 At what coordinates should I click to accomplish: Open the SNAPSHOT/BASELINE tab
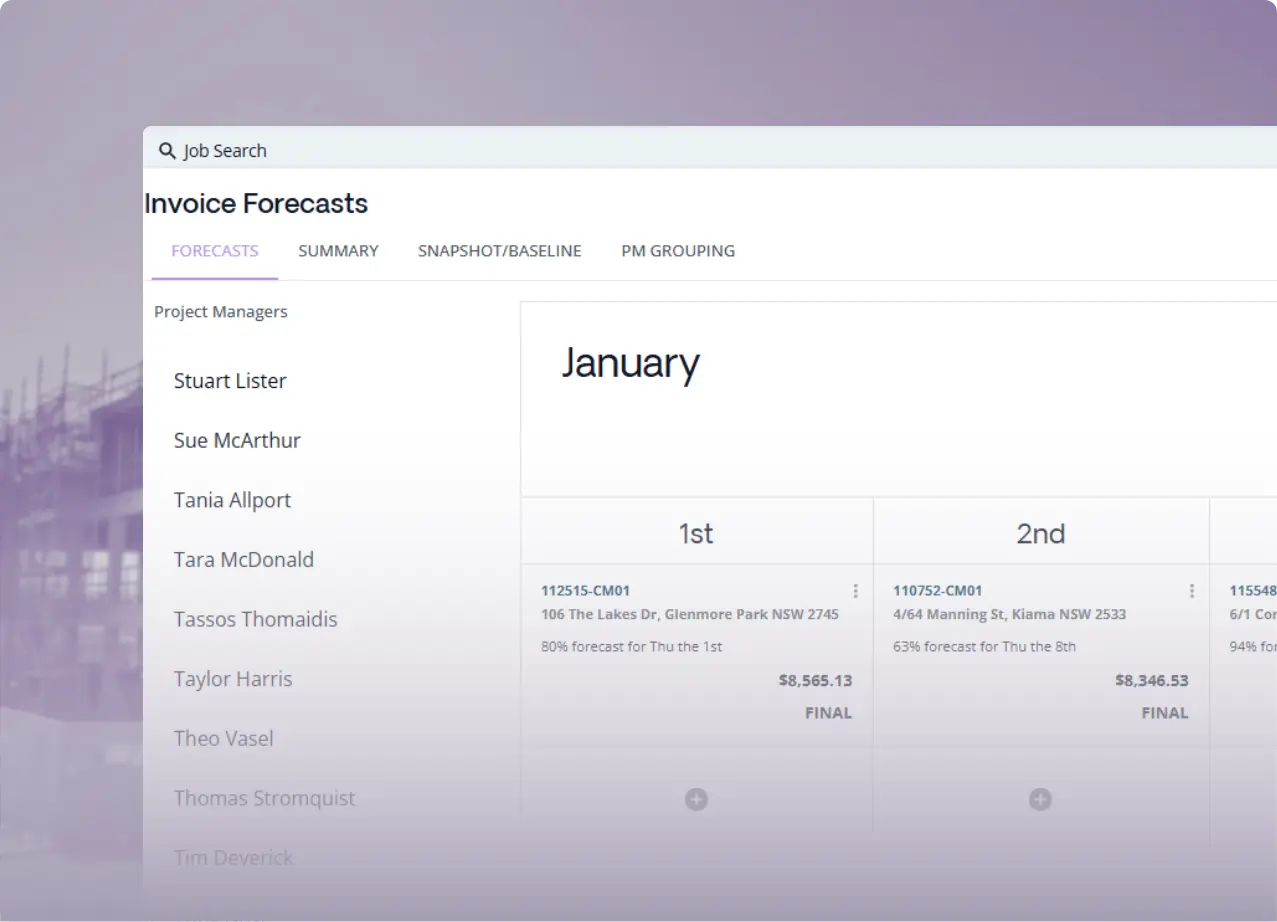click(500, 251)
